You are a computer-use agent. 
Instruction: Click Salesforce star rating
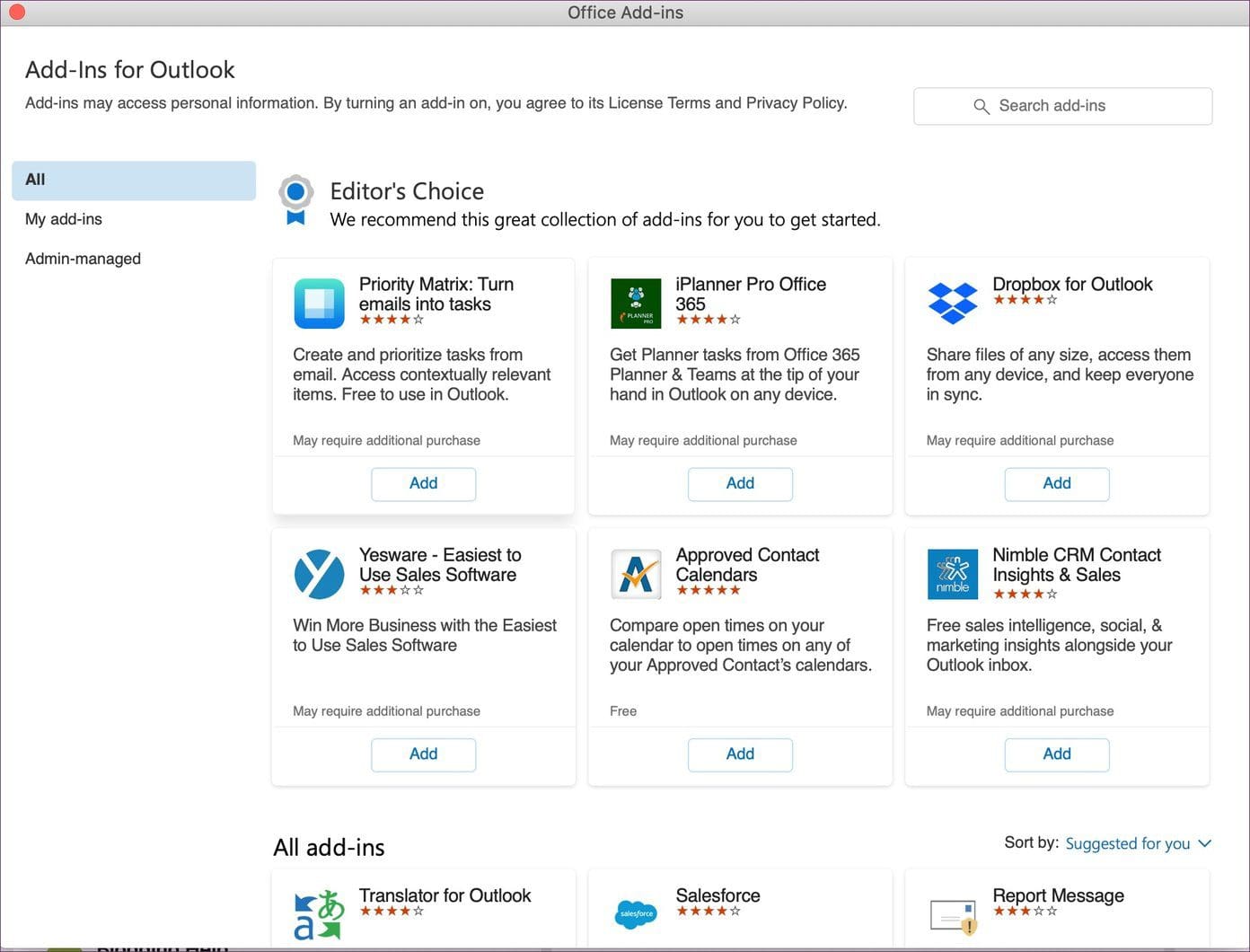pyautogui.click(x=709, y=911)
